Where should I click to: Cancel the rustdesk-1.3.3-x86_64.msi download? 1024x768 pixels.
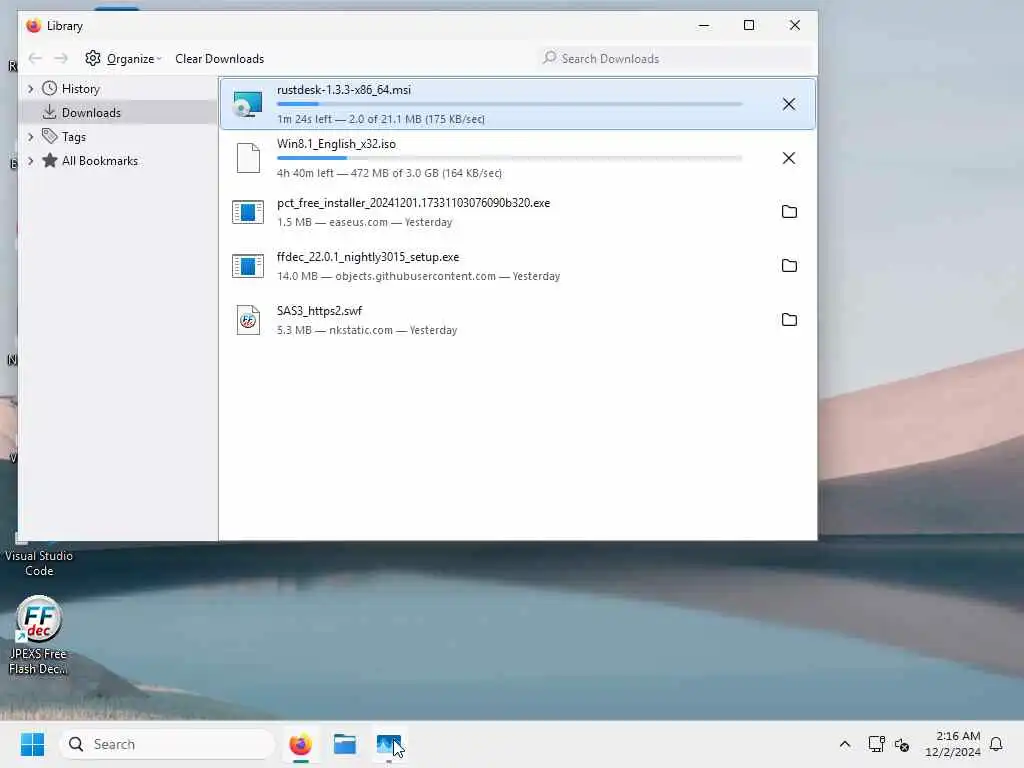click(x=788, y=104)
